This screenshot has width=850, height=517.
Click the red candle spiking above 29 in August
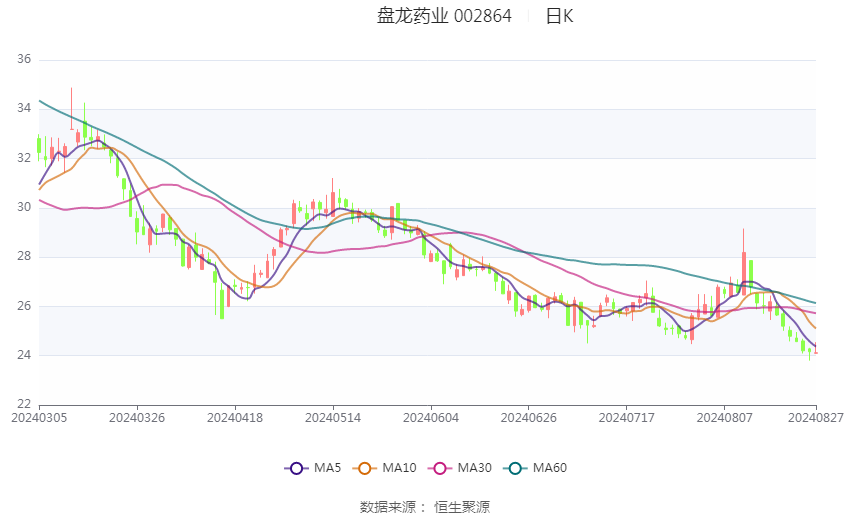pyautogui.click(x=744, y=262)
